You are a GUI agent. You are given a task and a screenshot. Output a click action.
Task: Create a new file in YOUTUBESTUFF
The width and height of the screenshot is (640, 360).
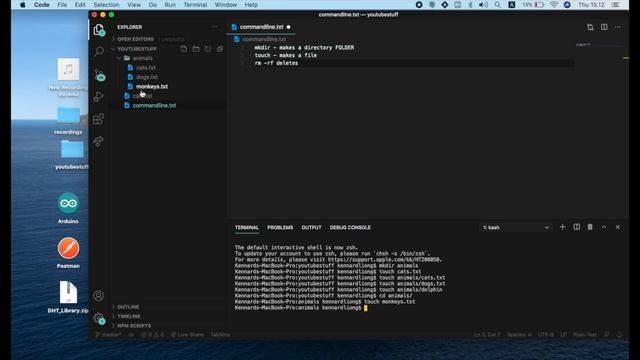point(184,49)
